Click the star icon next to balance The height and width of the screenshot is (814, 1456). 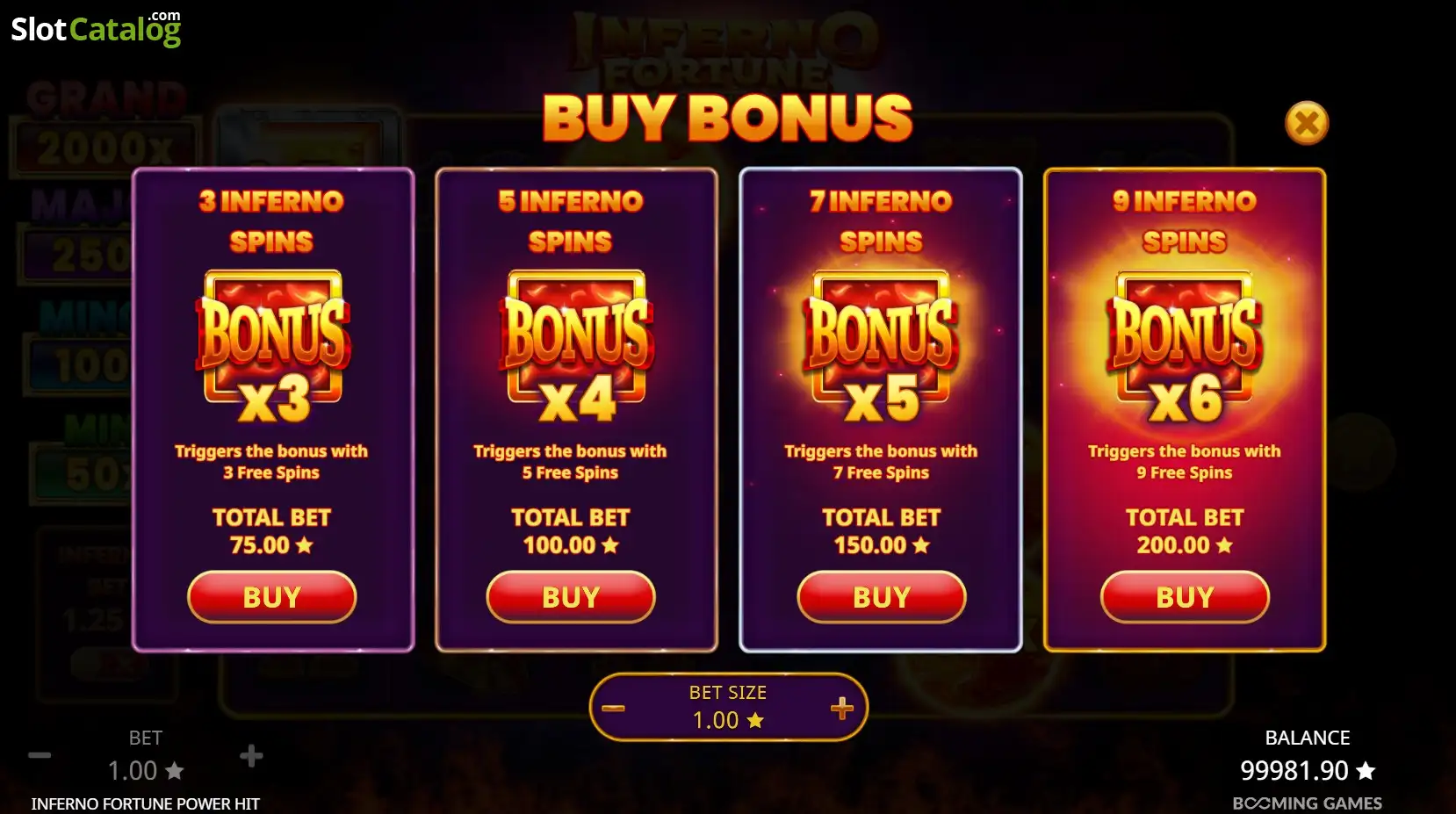pos(1366,770)
